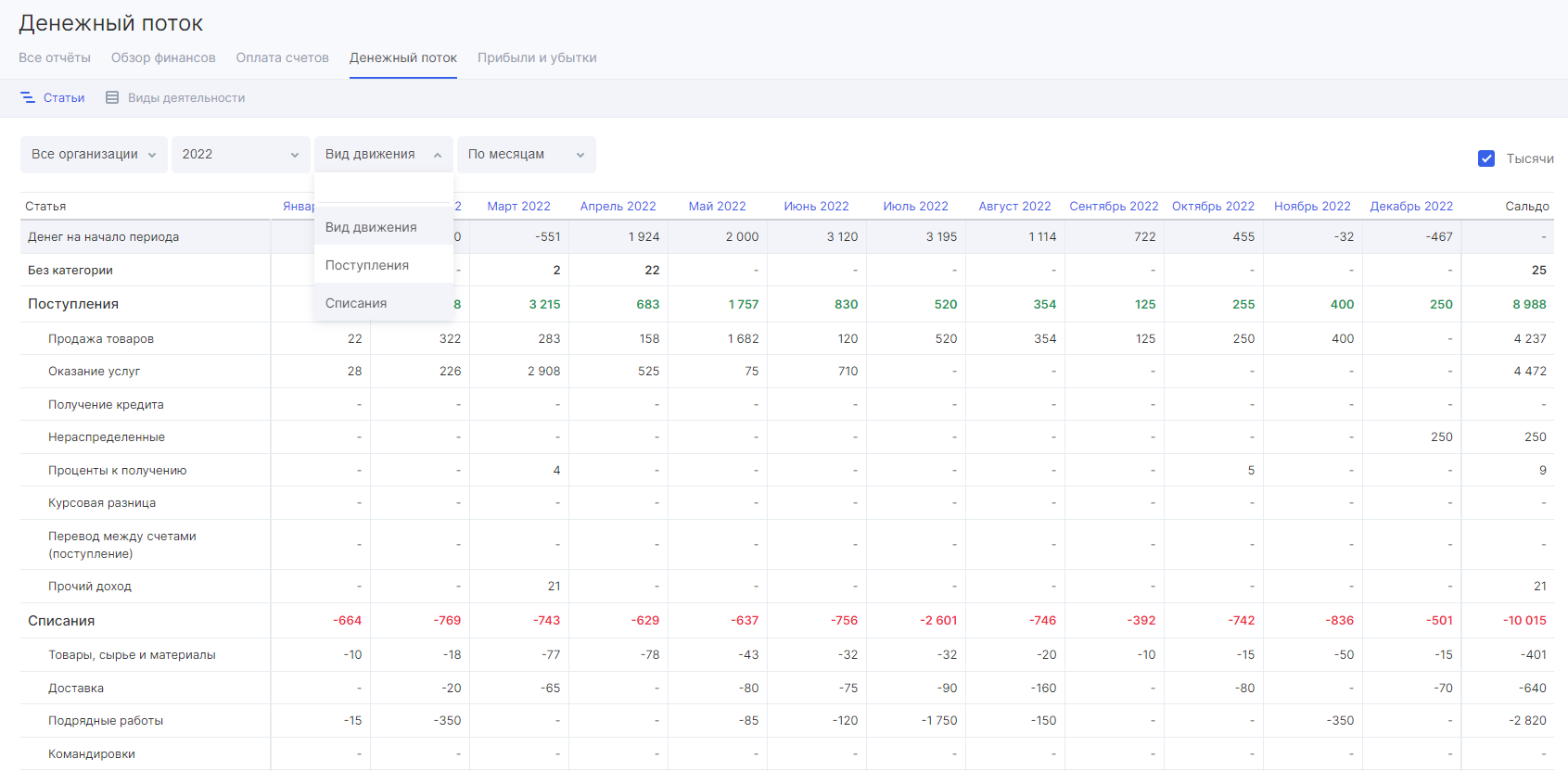Open the Июнь 2022 column header
The height and width of the screenshot is (771, 1568).
click(x=817, y=206)
